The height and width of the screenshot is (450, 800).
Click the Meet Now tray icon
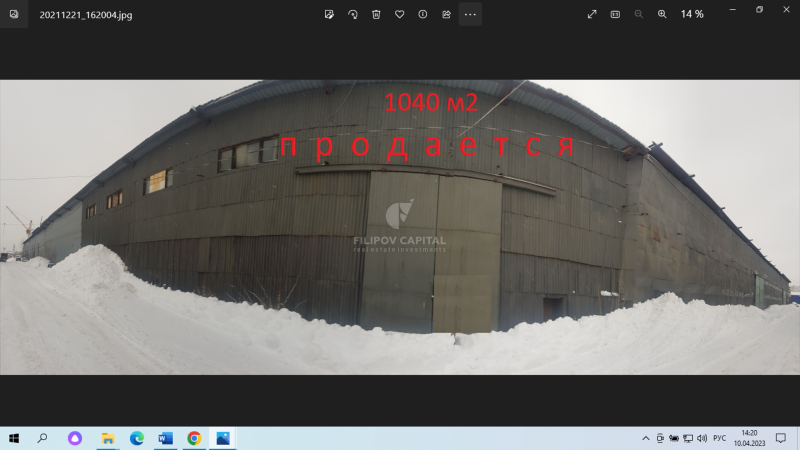click(660, 438)
